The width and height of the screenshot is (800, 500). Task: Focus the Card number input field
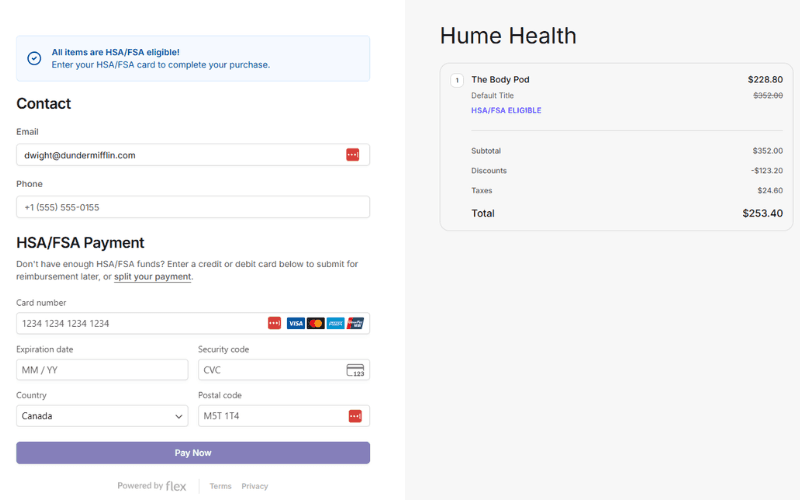point(193,323)
